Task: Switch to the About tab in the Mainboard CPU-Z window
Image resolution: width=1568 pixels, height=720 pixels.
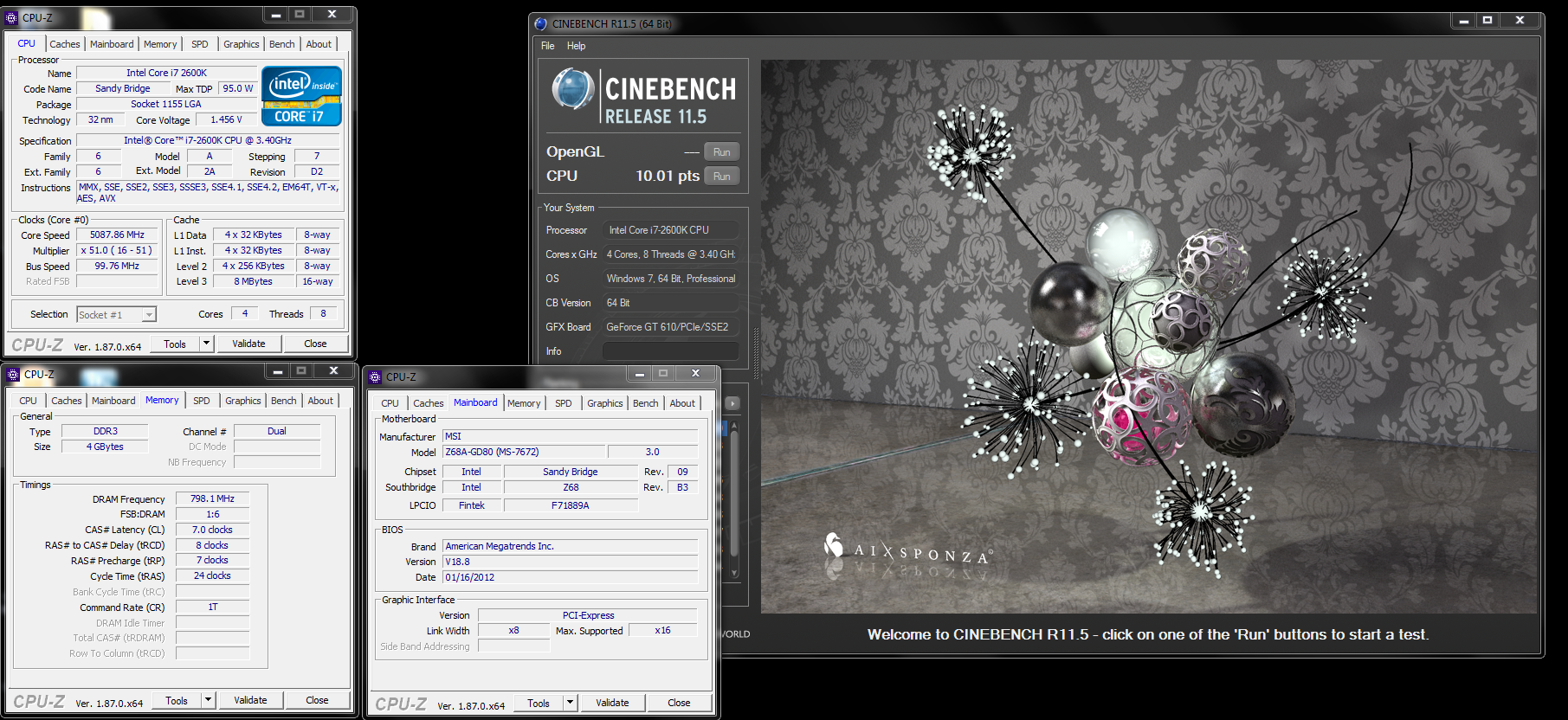Action: [682, 403]
